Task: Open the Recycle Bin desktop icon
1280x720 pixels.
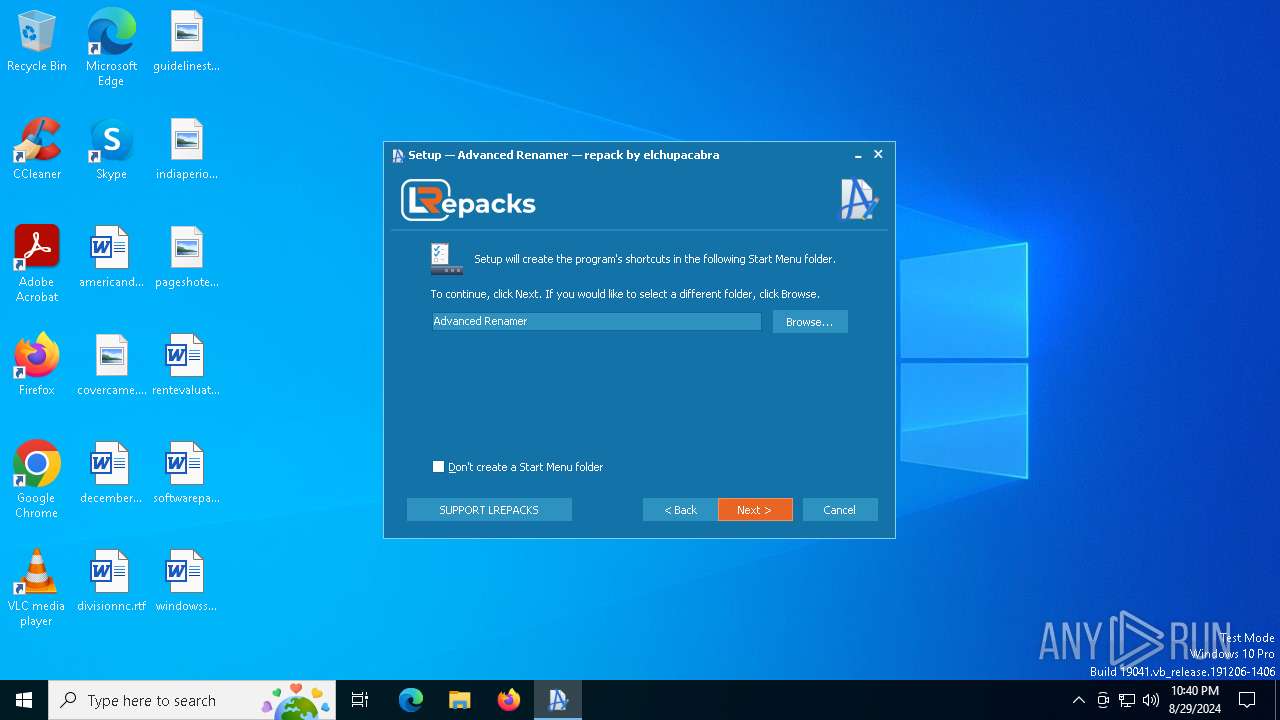Action: click(37, 42)
